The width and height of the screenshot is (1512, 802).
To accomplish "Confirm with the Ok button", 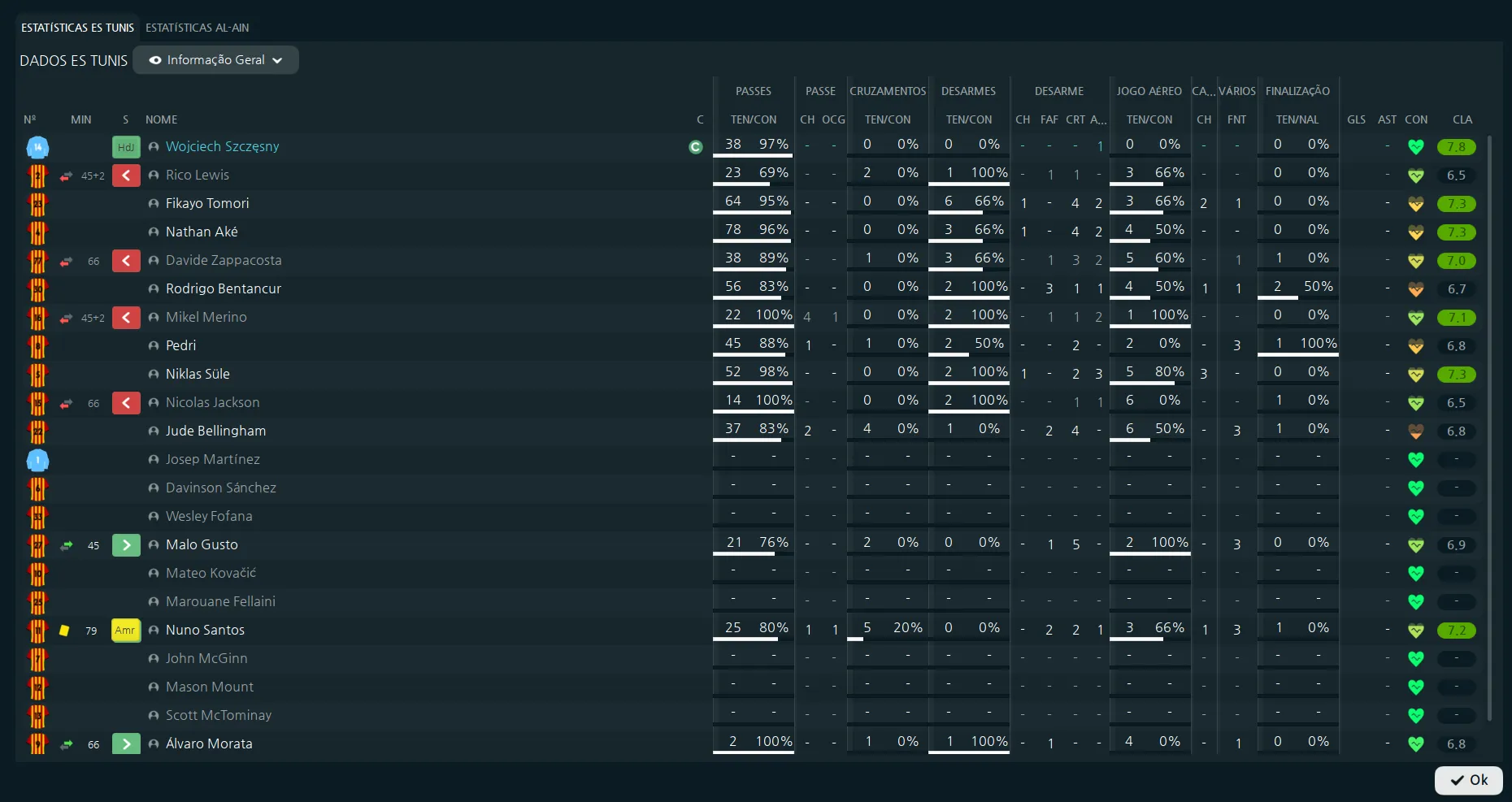I will [1469, 780].
